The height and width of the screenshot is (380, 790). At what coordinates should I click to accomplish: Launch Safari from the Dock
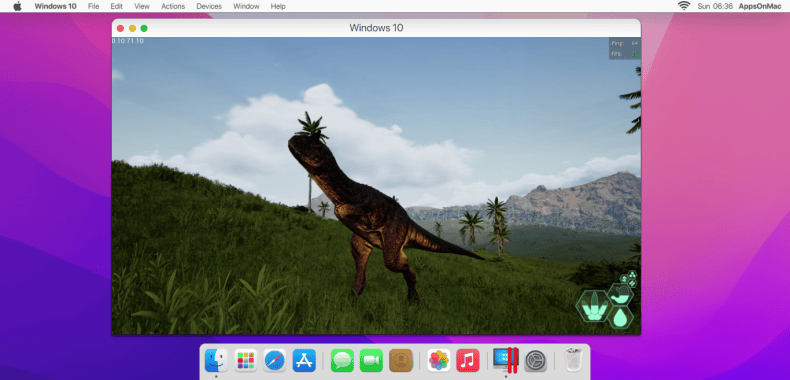275,360
